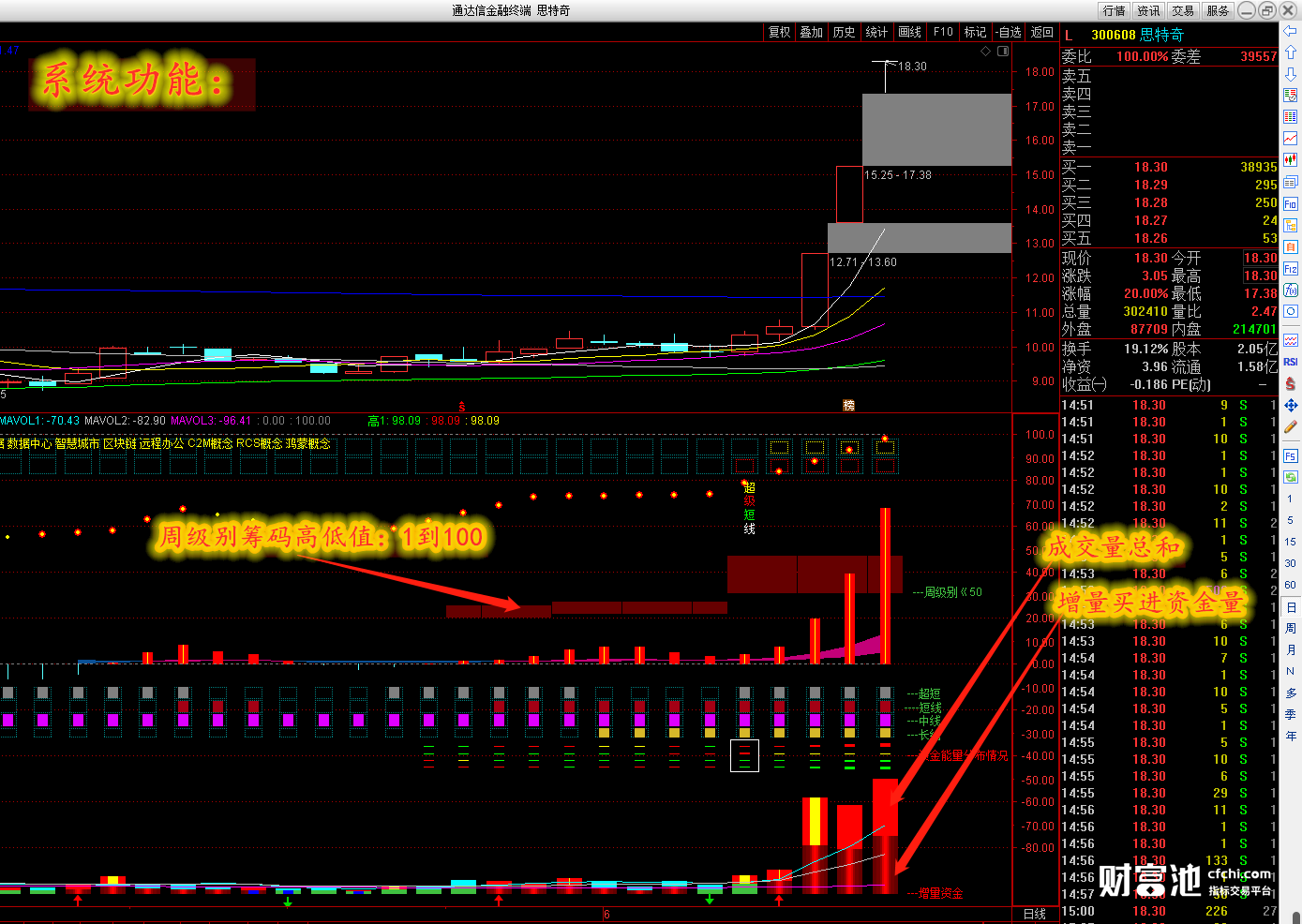Select the 5-minute period
1302x924 pixels.
pyautogui.click(x=1291, y=520)
